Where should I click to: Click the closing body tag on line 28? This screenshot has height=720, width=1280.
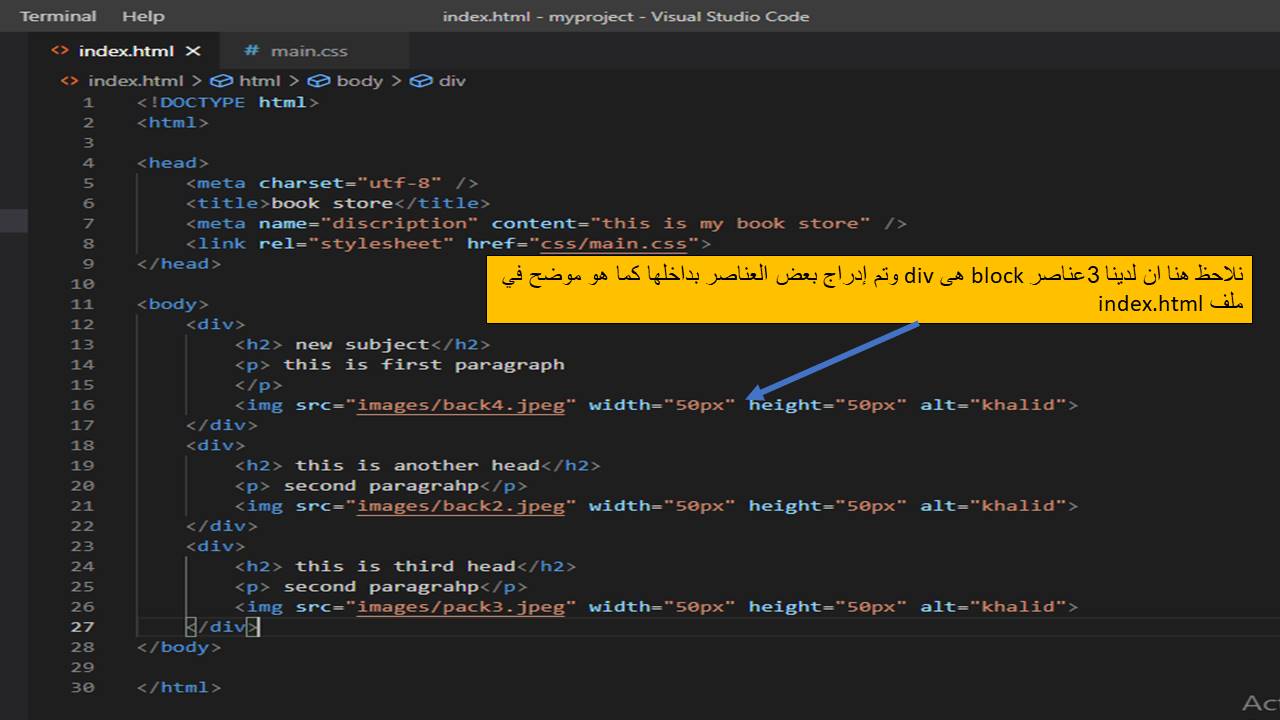(179, 647)
